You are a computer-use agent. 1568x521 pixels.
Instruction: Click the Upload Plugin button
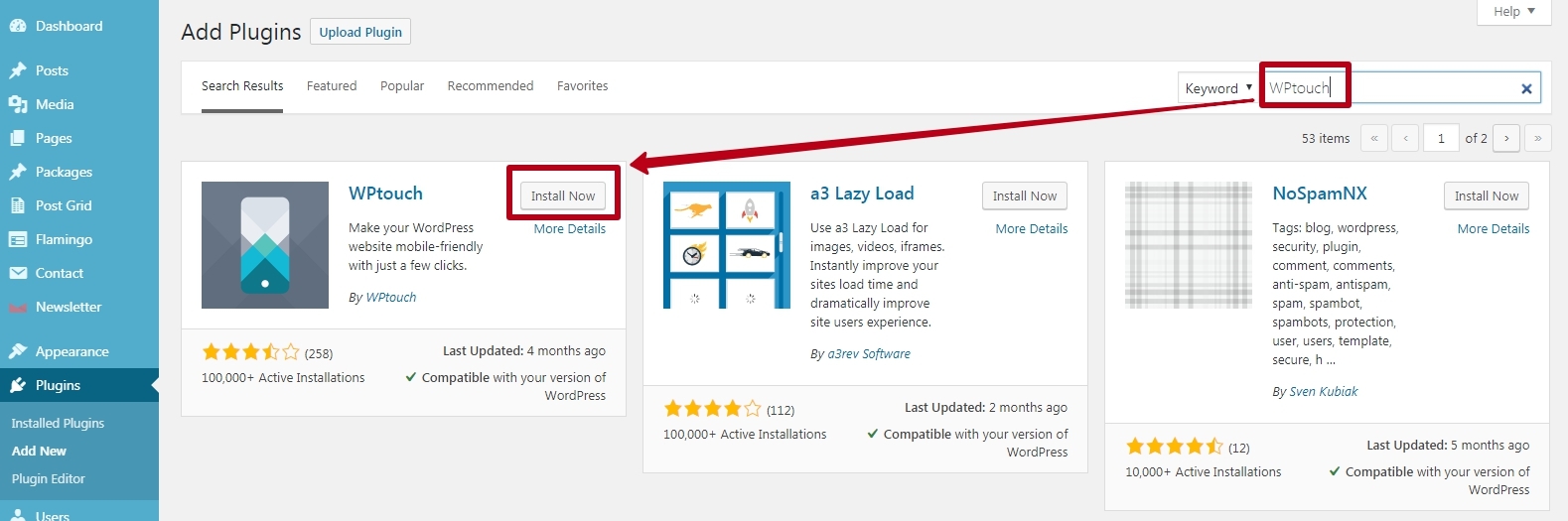click(x=360, y=32)
